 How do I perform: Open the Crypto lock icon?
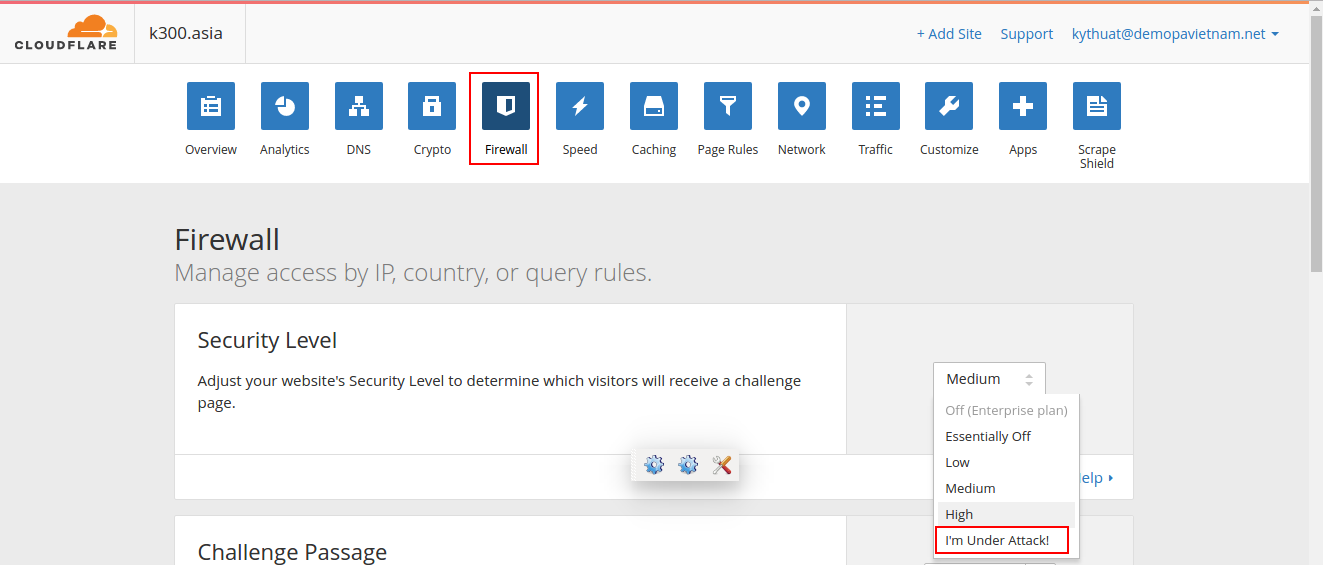[x=432, y=106]
